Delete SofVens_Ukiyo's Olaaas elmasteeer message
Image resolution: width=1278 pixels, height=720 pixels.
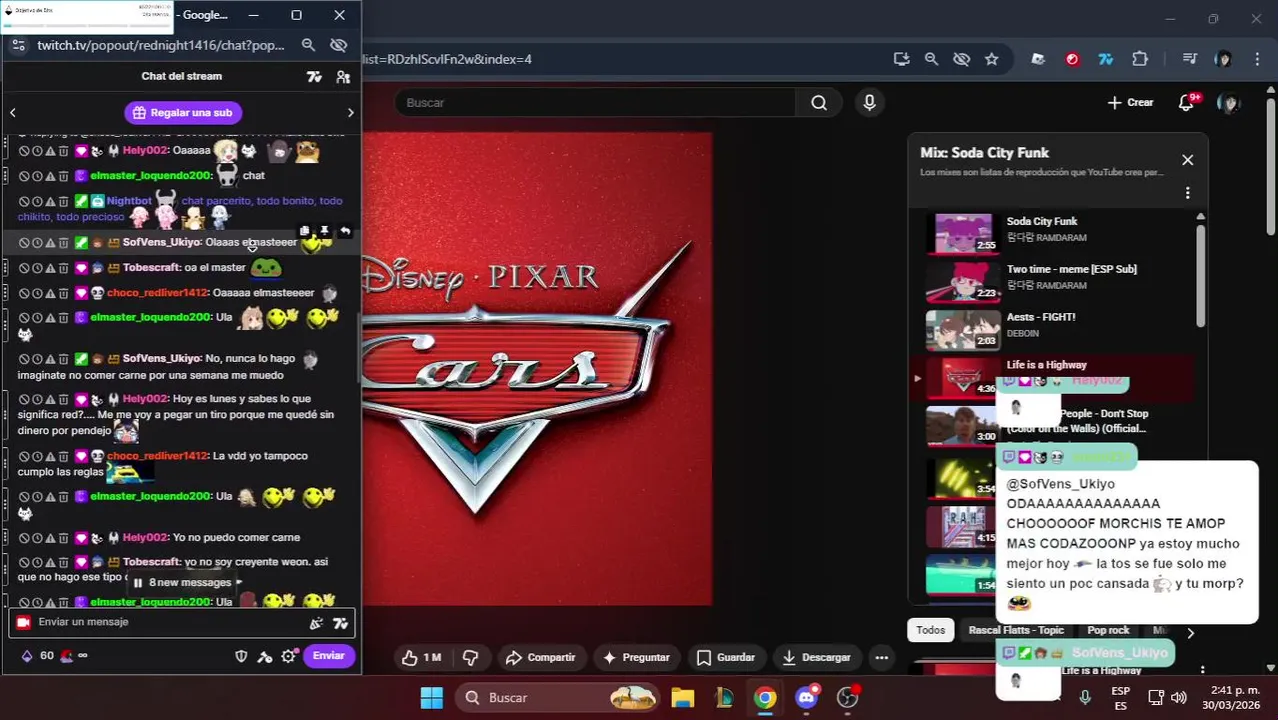click(x=63, y=243)
